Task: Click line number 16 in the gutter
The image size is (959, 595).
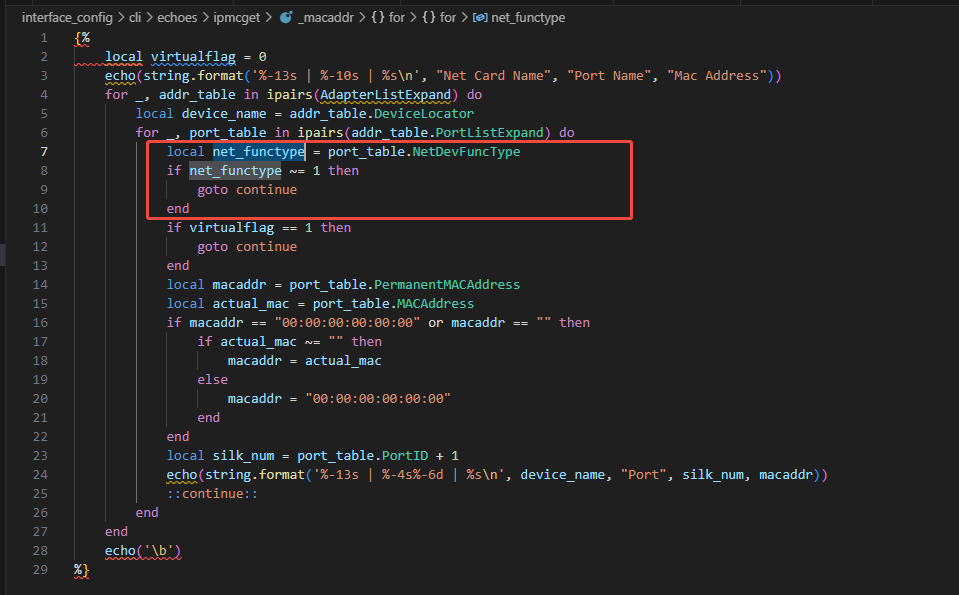Action: (40, 323)
